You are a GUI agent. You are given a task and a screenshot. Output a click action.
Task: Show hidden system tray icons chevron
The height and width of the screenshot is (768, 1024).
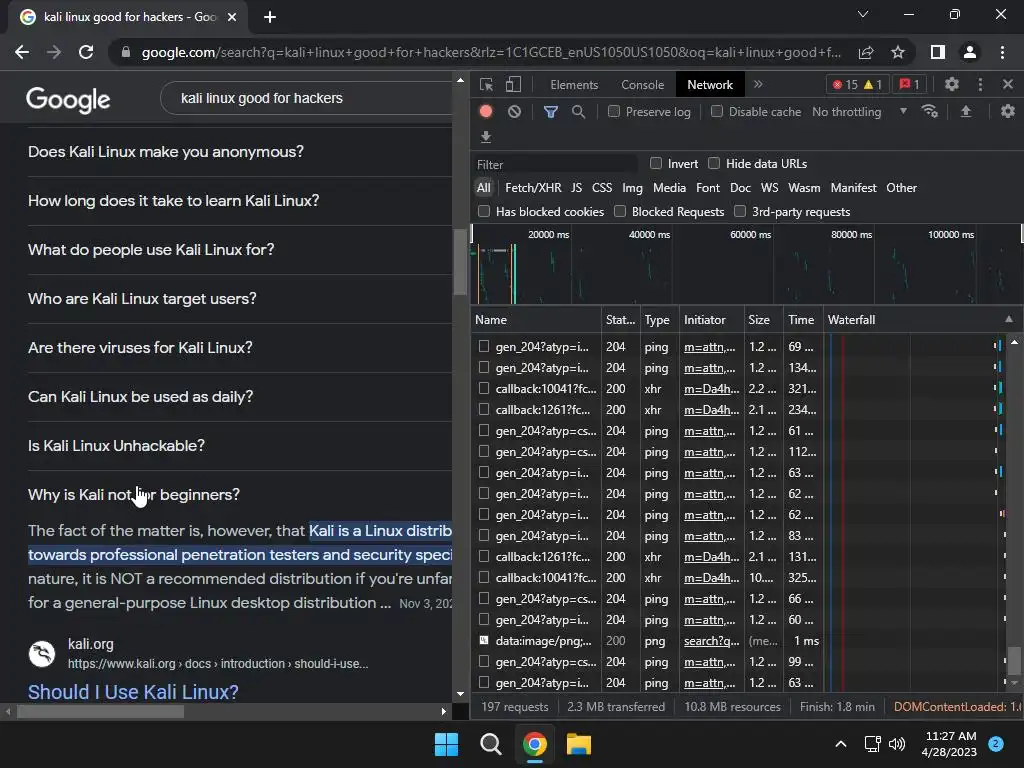click(x=841, y=744)
